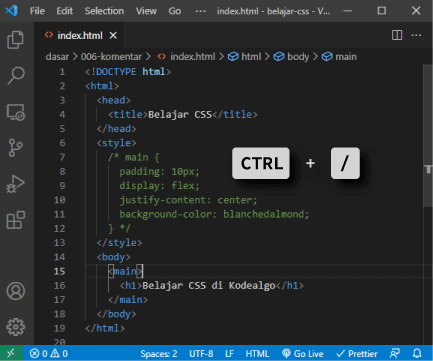
Task: Open the Manage settings gear
Action: [x=16, y=327]
